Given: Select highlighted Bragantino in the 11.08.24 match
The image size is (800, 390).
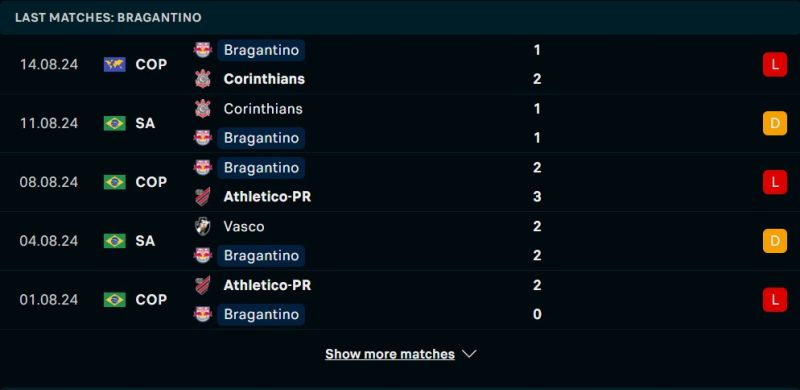Looking at the screenshot, I should (261, 138).
